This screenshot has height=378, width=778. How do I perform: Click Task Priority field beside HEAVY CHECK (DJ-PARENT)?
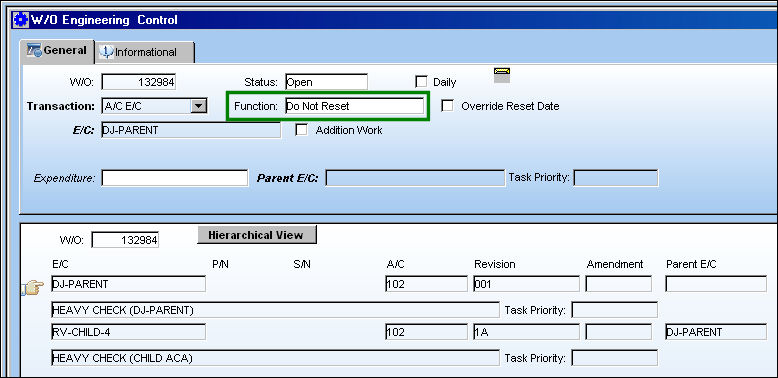(615, 310)
